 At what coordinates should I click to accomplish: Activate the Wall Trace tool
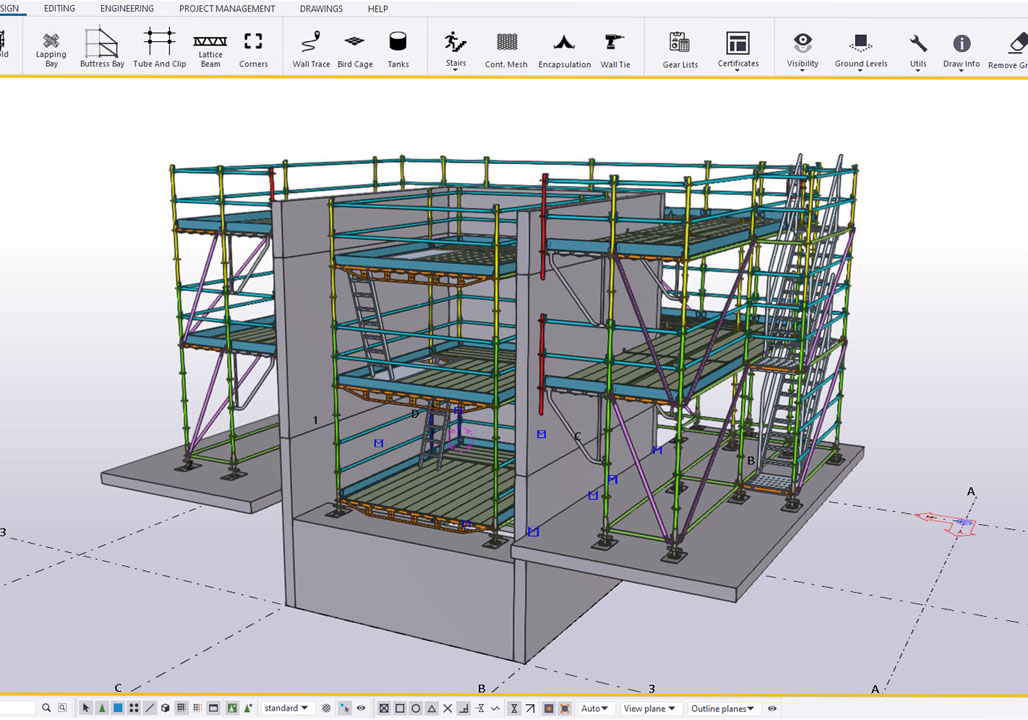pyautogui.click(x=310, y=47)
